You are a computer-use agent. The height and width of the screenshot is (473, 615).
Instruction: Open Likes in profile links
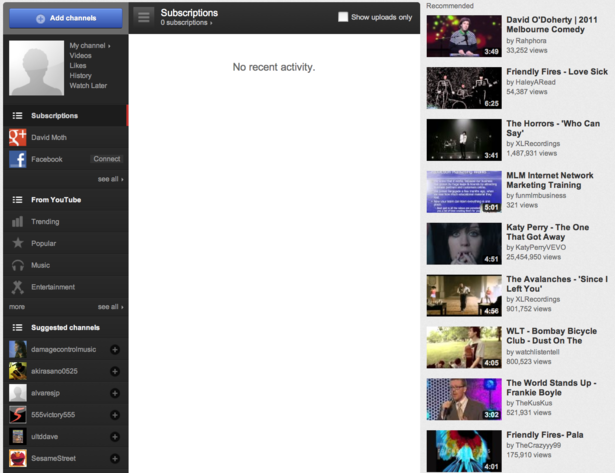(x=78, y=65)
